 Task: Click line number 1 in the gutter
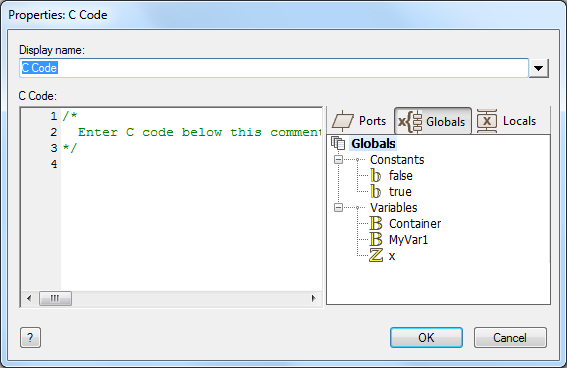(54, 116)
